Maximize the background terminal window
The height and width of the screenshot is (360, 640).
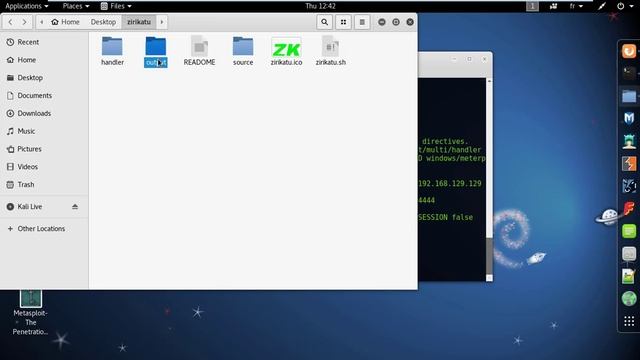point(469,59)
